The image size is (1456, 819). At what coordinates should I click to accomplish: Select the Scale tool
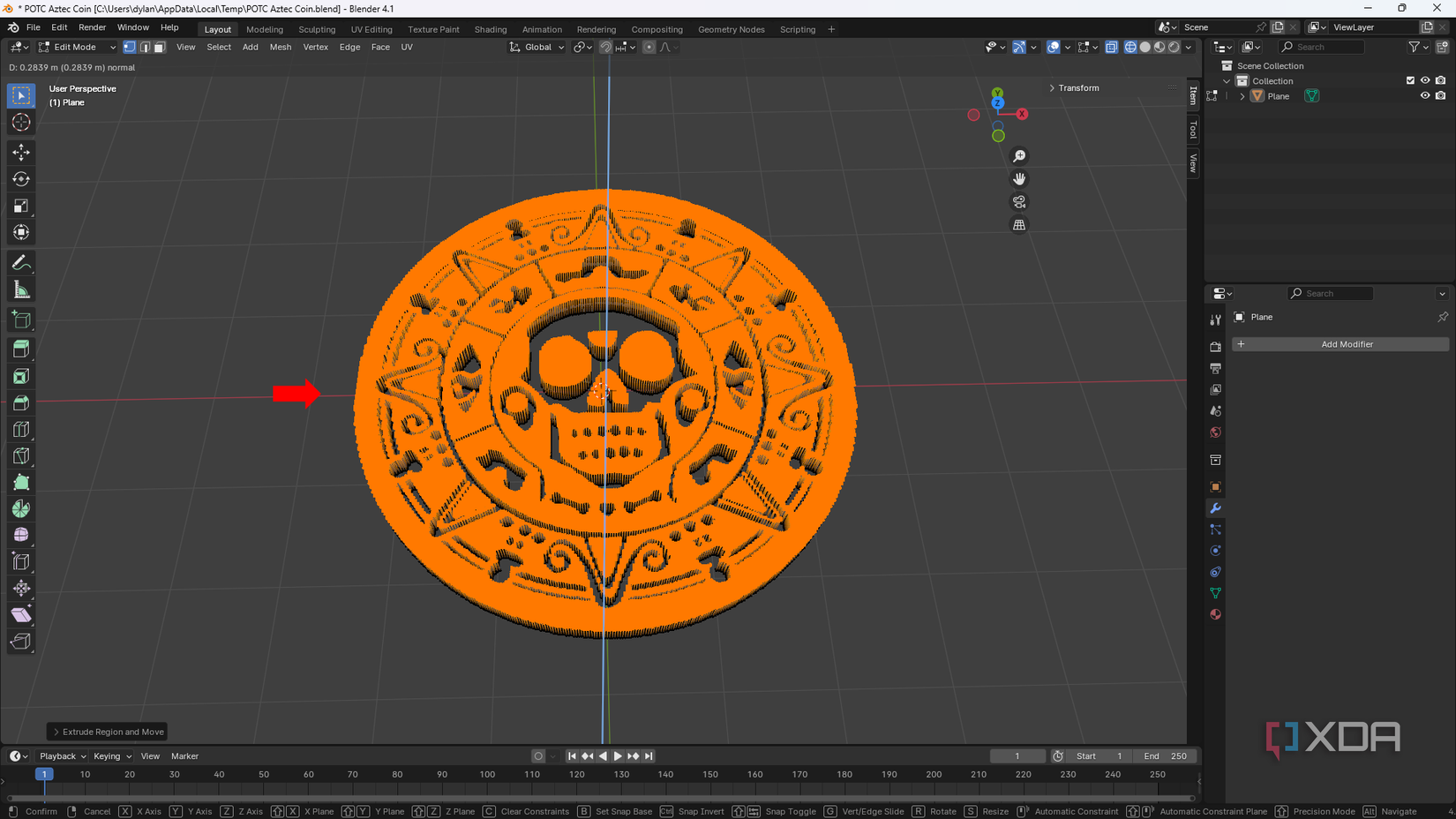21,206
